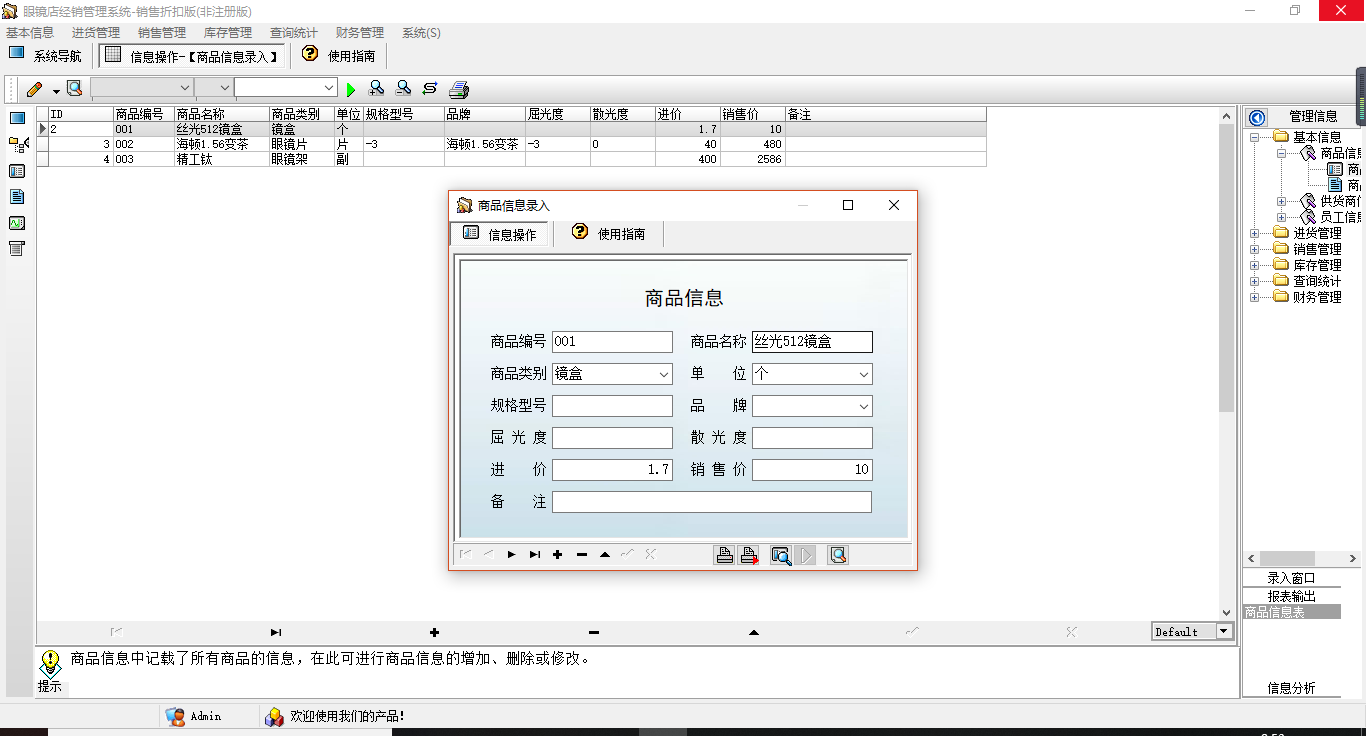Click the 信息分析 panel button

(1291, 688)
